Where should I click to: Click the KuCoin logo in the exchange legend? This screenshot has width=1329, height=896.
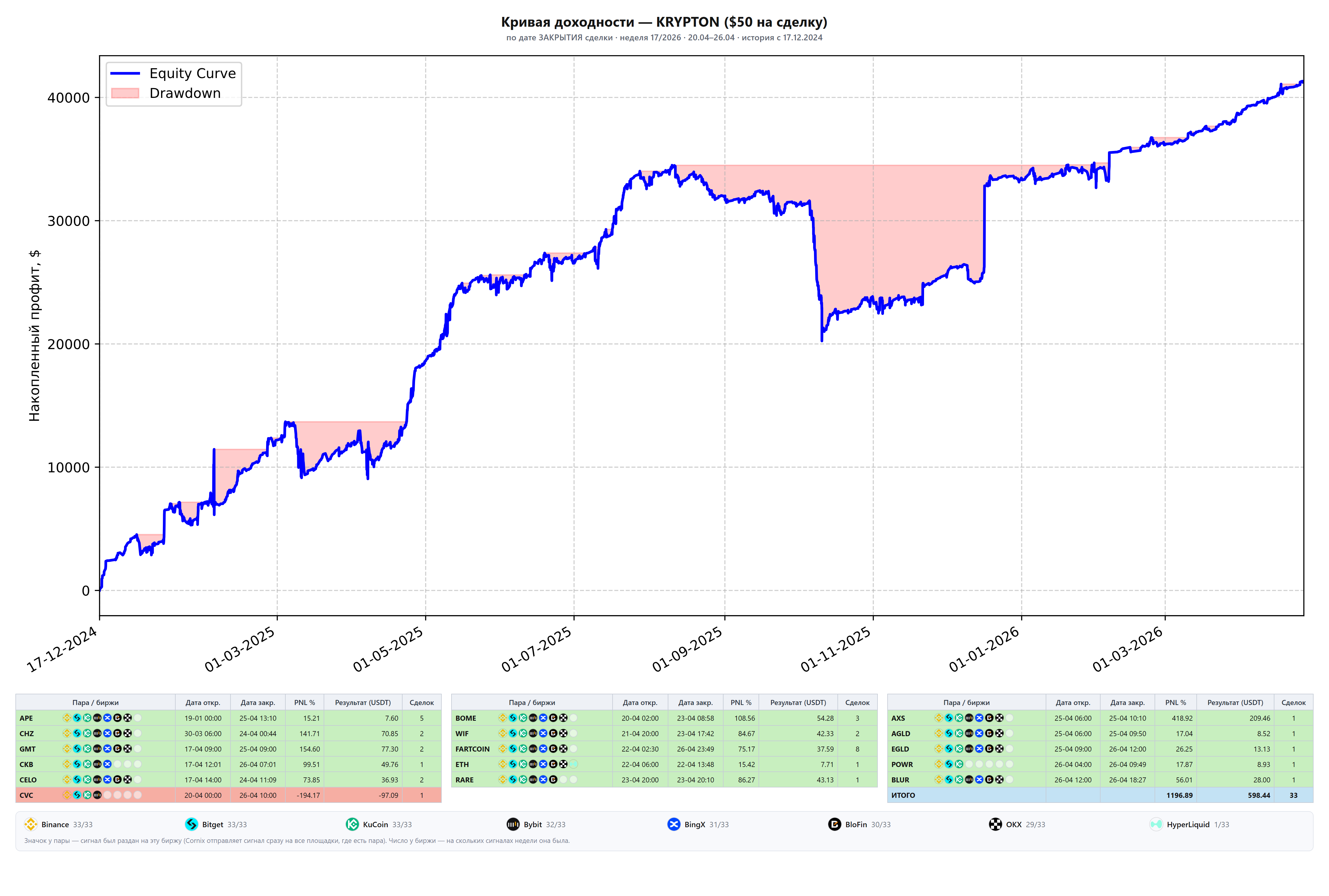(x=352, y=824)
